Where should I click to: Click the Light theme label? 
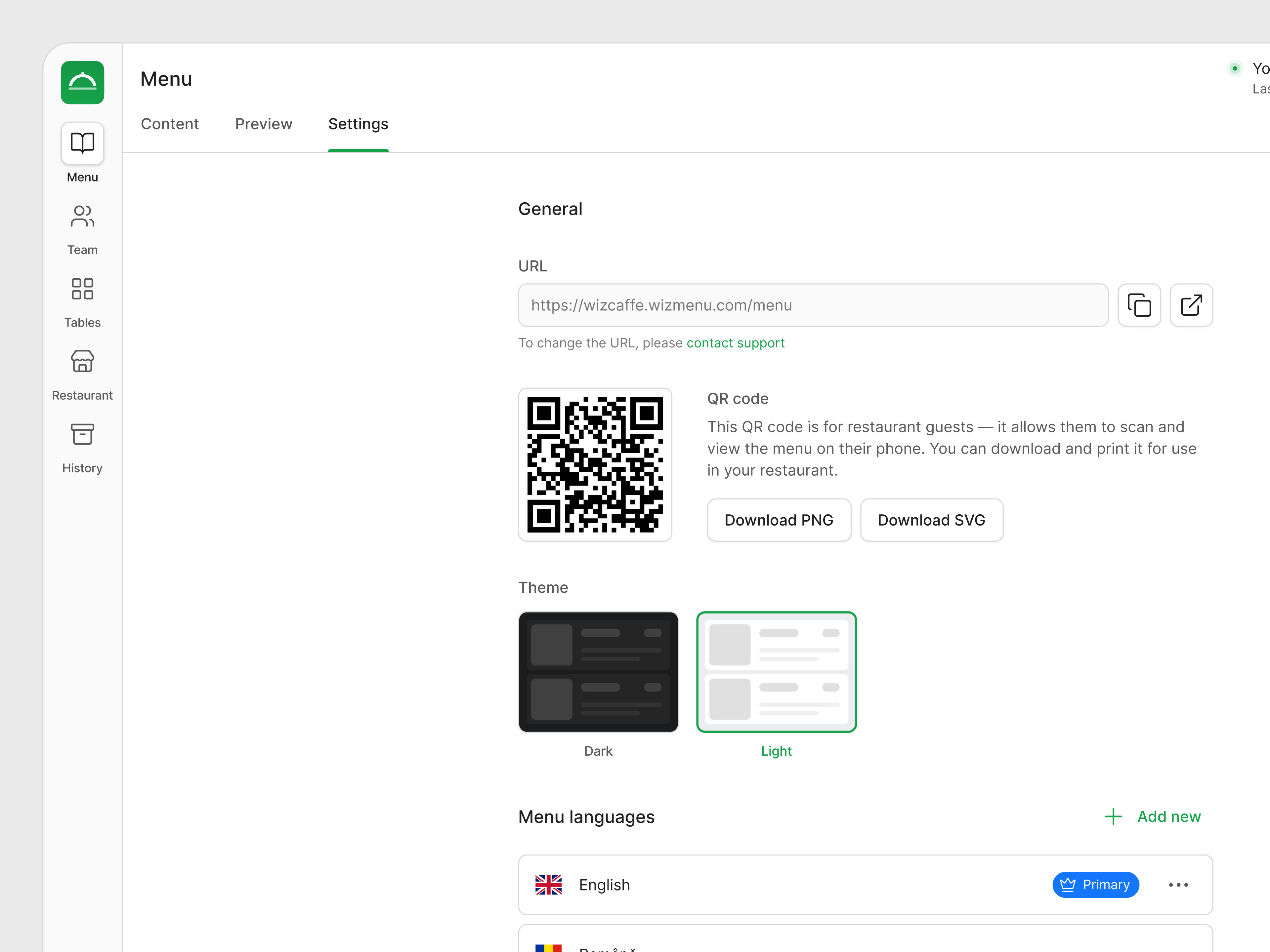[776, 751]
